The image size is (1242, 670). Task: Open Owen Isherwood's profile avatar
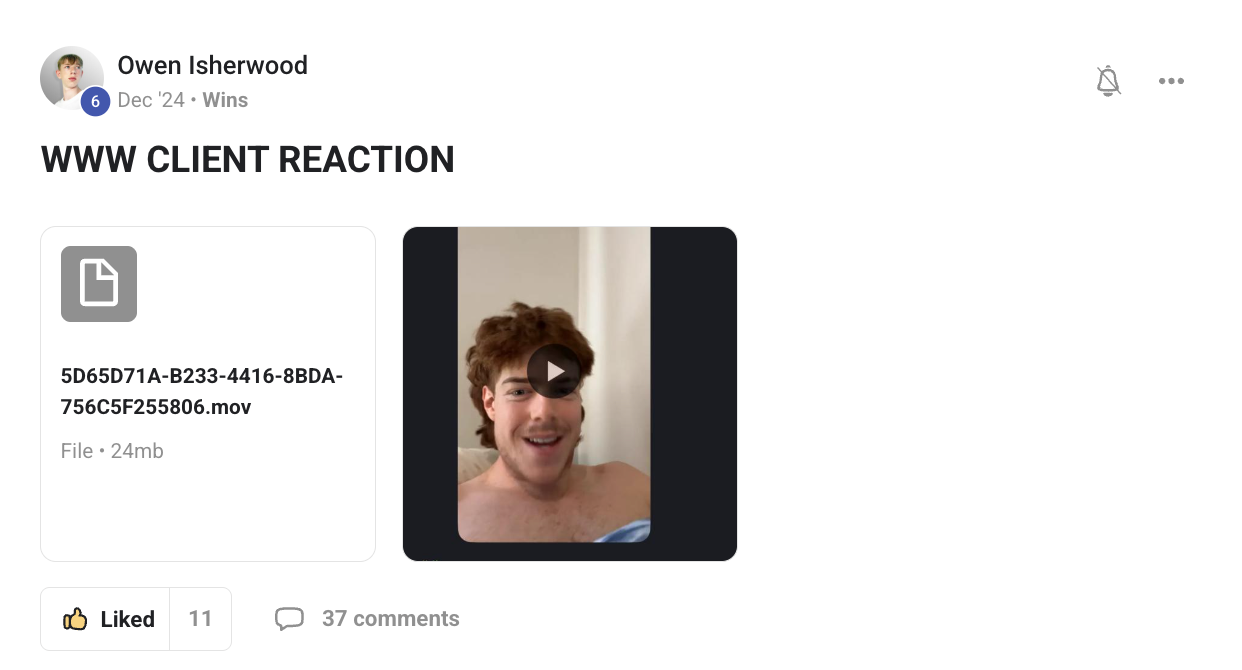pos(71,77)
